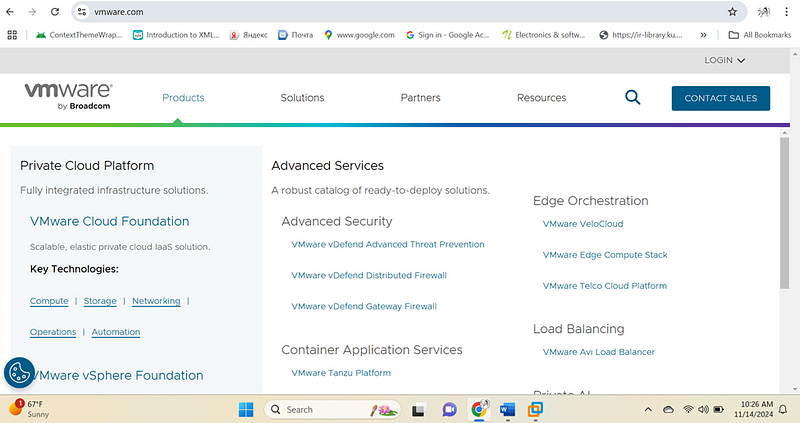Open Microsoft Word from taskbar
Viewport: 800px width, 423px height.
(x=508, y=409)
